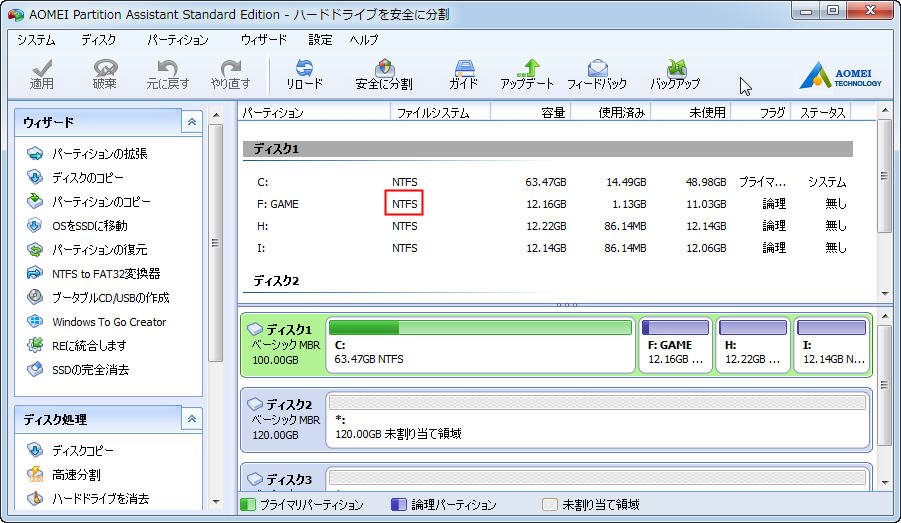The image size is (901, 523).
Task: Sort by 未使用 column header
Action: click(690, 112)
